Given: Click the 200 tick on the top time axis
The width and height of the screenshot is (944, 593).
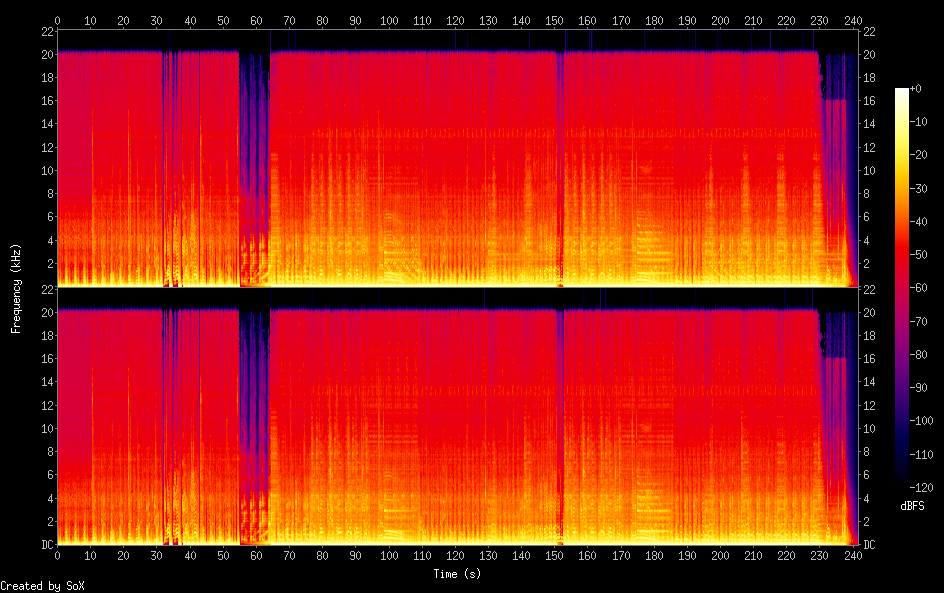Looking at the screenshot, I should [721, 20].
